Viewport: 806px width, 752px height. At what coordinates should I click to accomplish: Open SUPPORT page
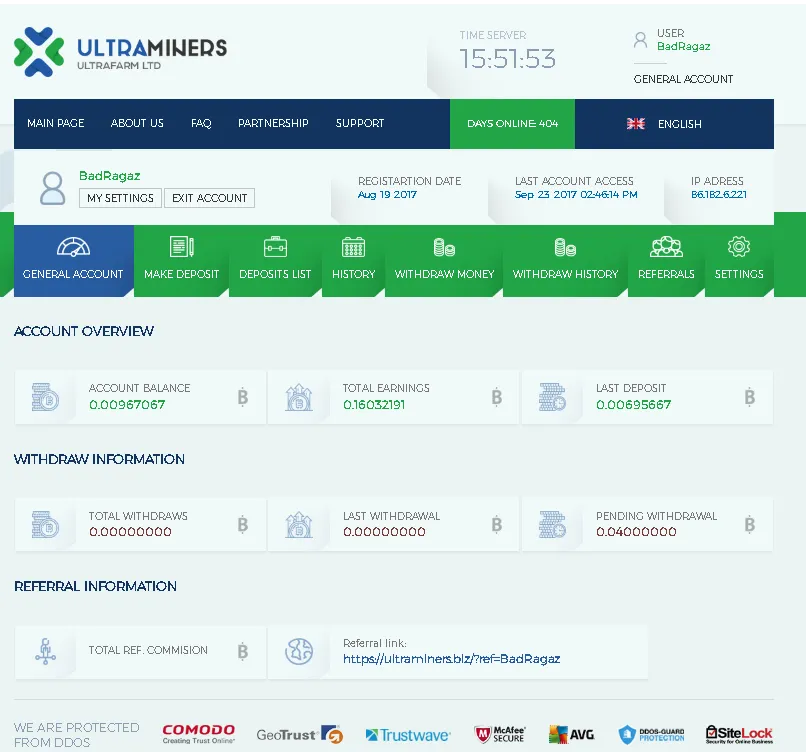point(360,123)
